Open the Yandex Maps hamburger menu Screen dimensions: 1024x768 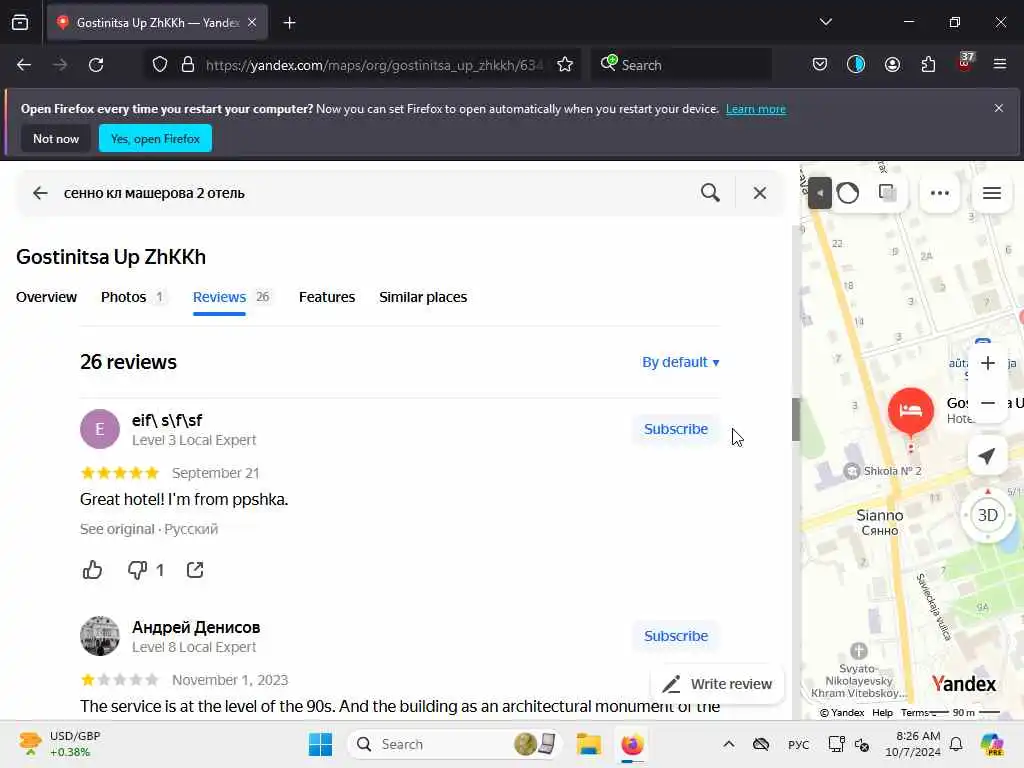[991, 193]
